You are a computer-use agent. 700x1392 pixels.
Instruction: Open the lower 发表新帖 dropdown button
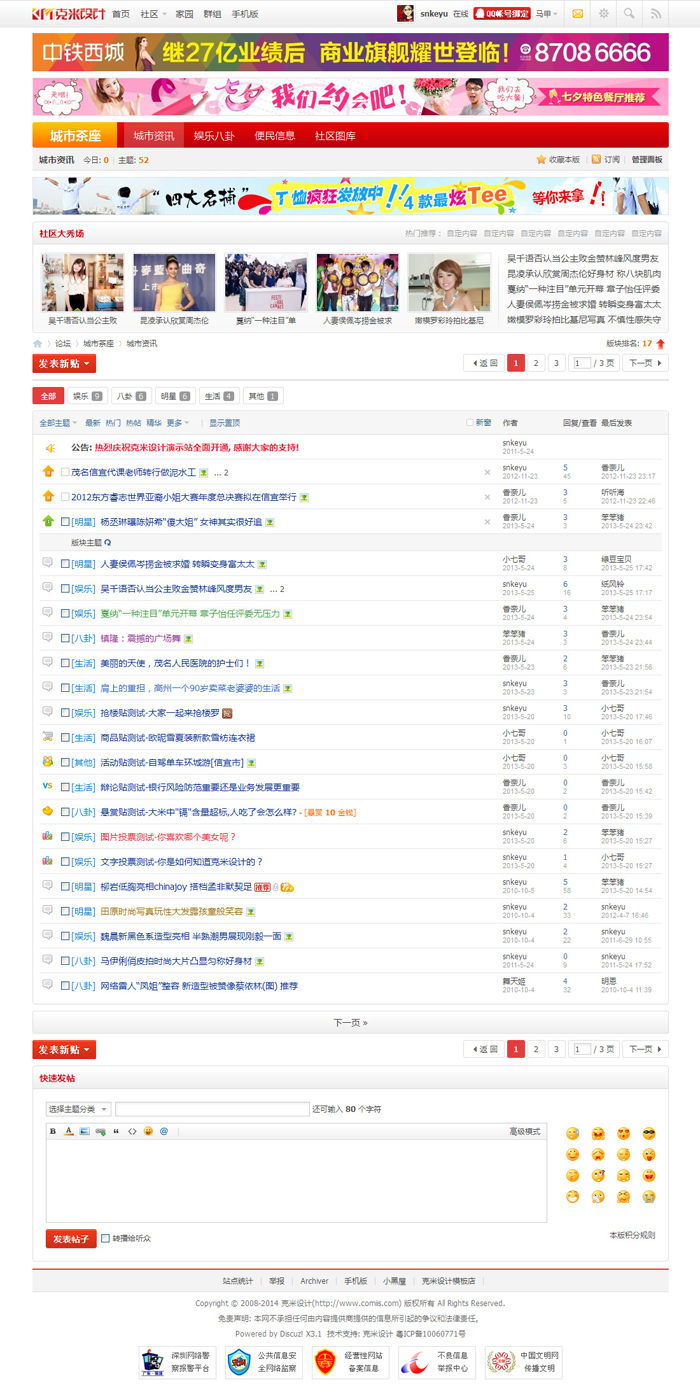pos(64,1049)
